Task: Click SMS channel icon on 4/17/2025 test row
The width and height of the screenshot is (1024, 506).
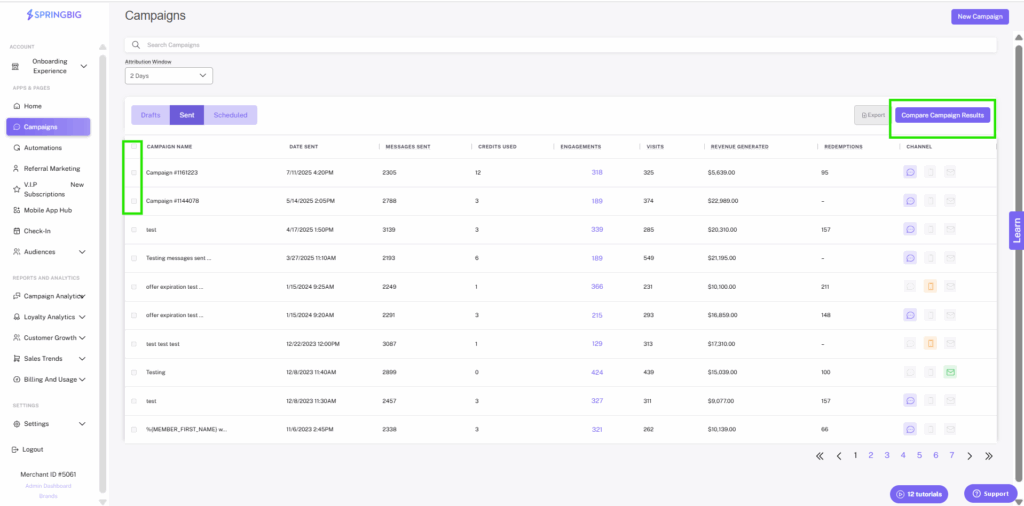Action: pyautogui.click(x=910, y=229)
